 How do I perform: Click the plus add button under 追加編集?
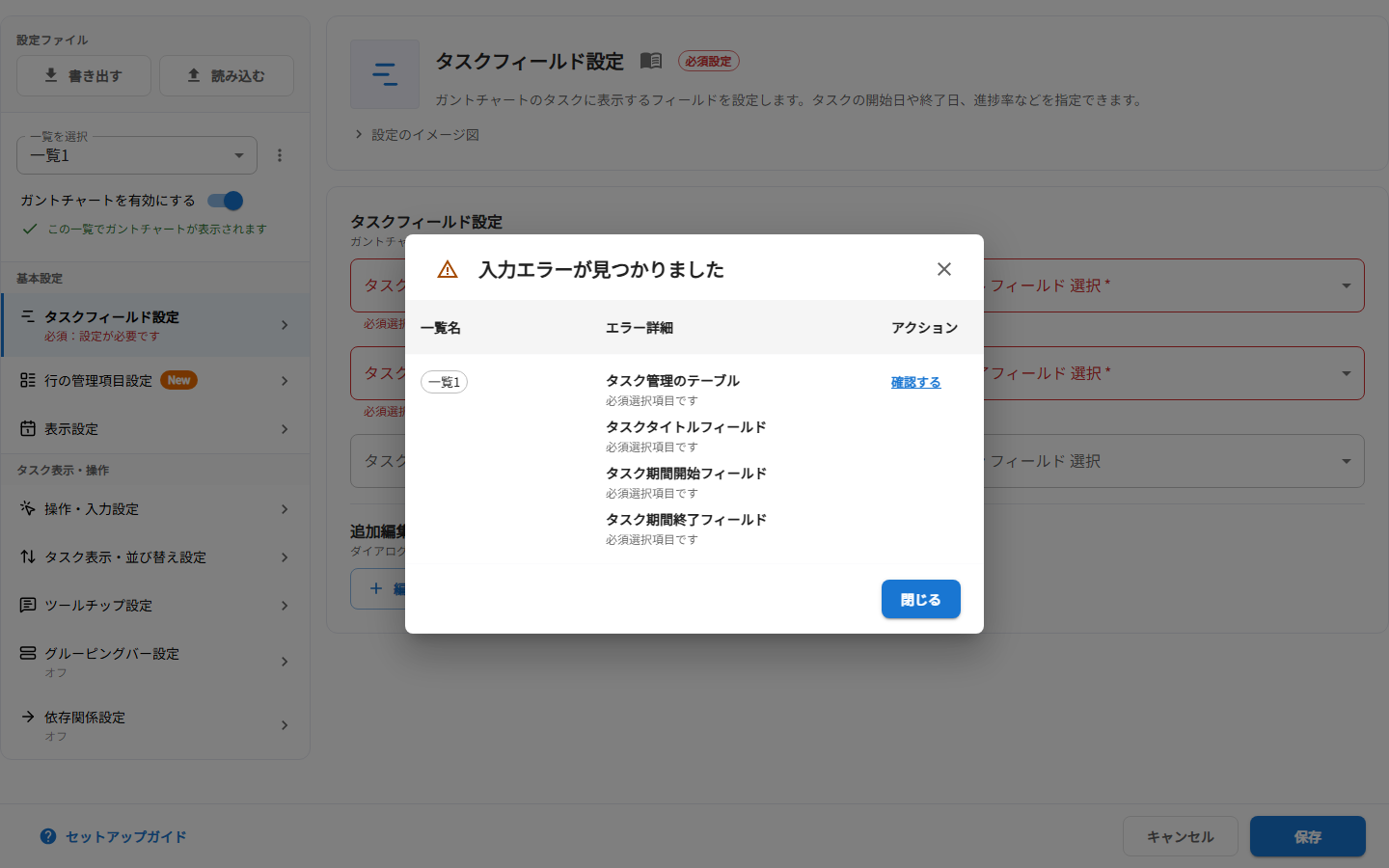click(378, 588)
